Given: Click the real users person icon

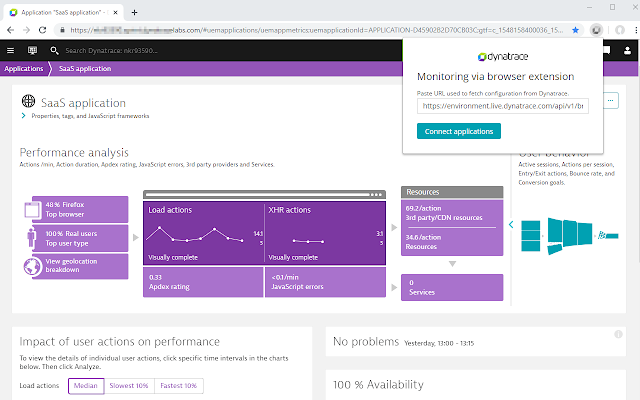Looking at the screenshot, I should click(x=32, y=238).
